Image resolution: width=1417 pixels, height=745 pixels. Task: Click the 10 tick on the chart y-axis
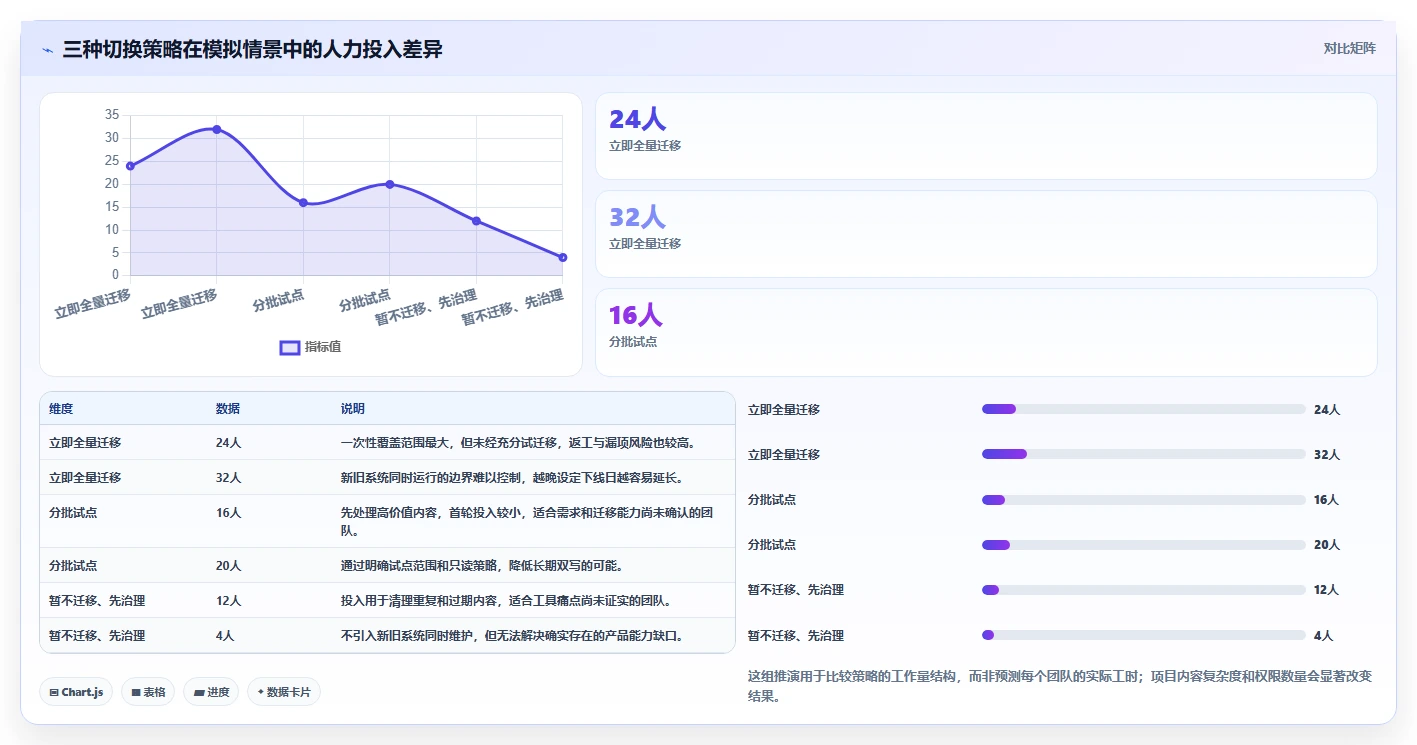[112, 229]
